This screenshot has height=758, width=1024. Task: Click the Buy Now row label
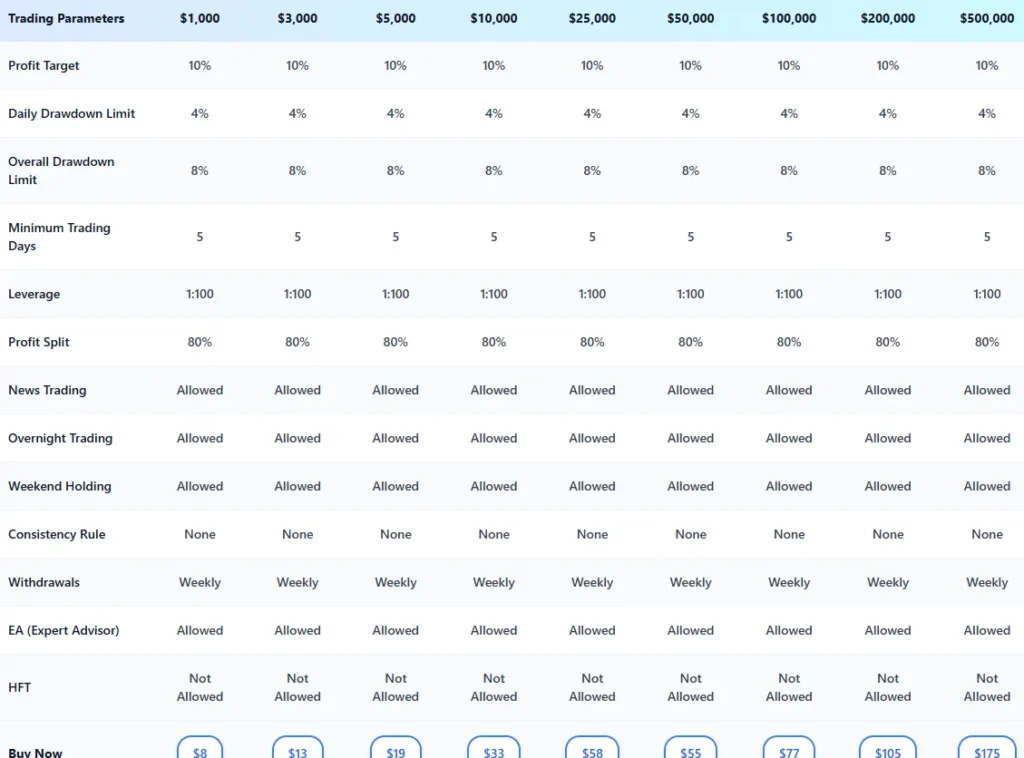coord(36,752)
